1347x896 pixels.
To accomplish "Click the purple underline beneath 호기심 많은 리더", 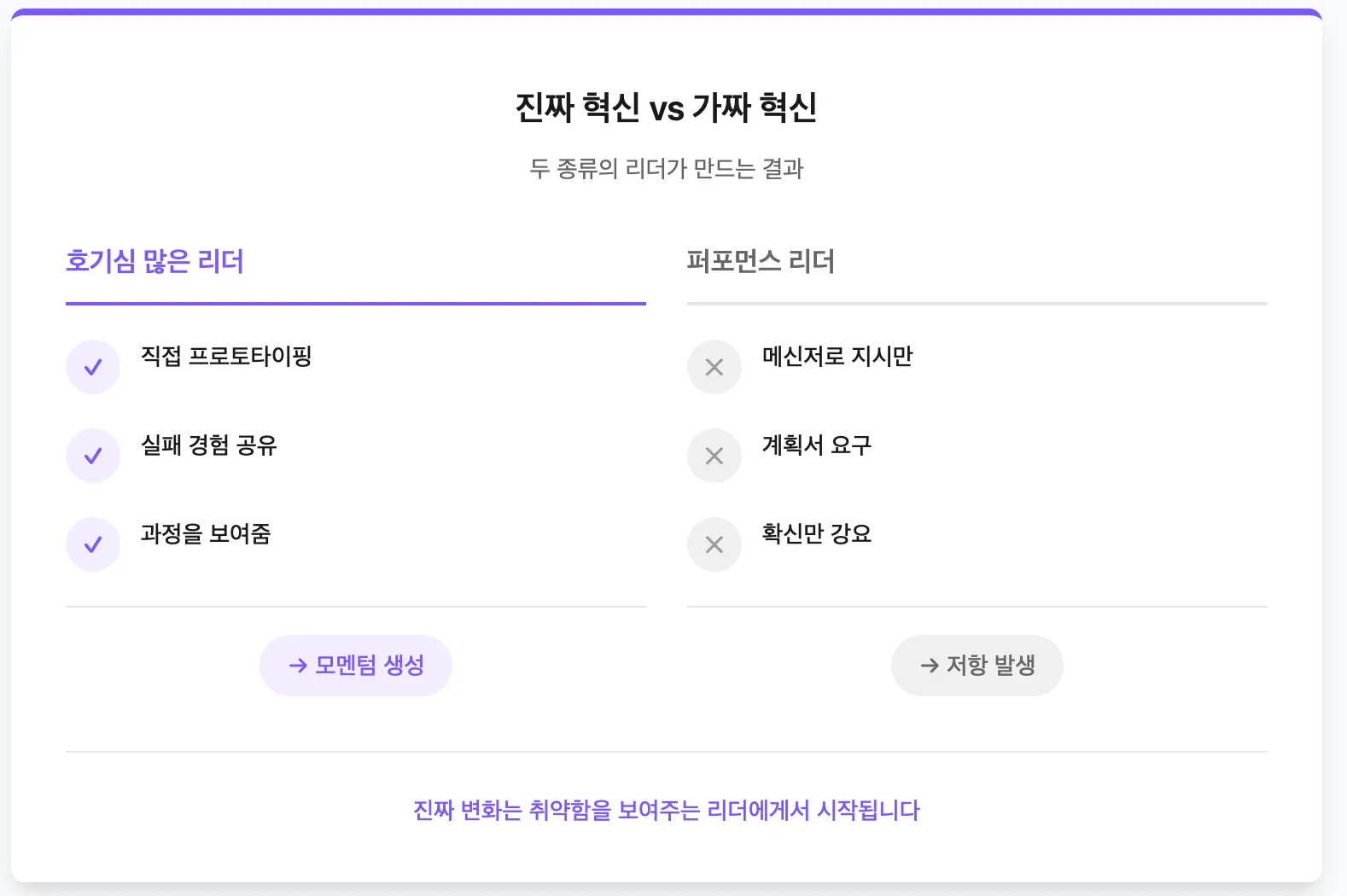I will tap(355, 303).
